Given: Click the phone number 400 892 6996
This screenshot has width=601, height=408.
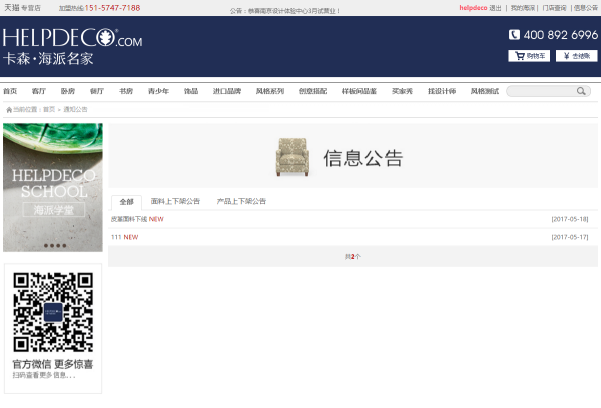Looking at the screenshot, I should pos(552,35).
